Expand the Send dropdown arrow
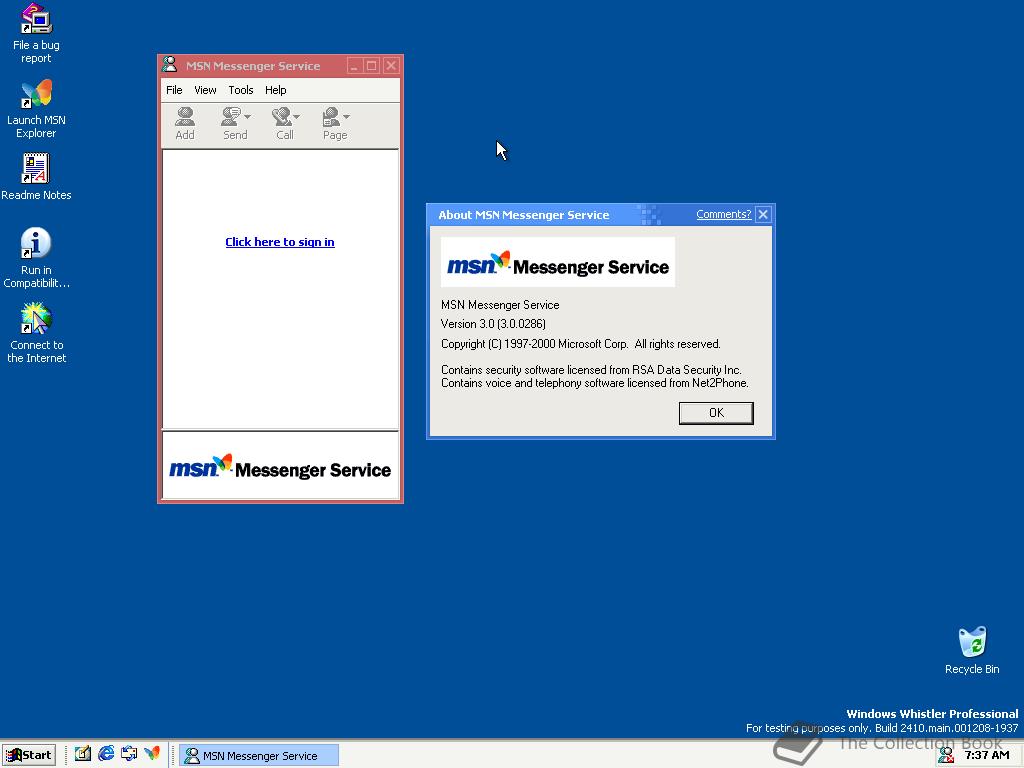1024x768 pixels. pos(248,117)
